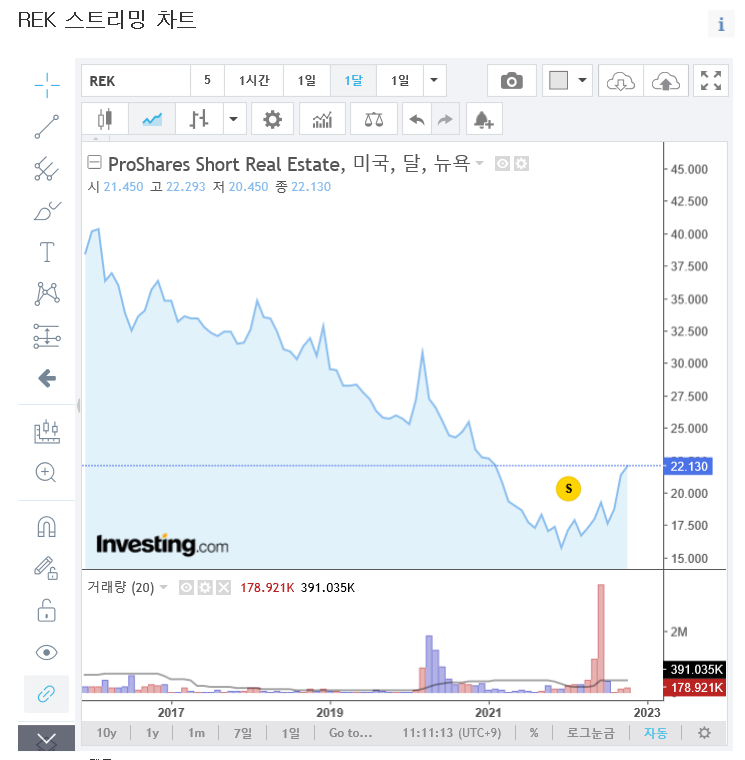Set range to 1y

click(x=152, y=733)
